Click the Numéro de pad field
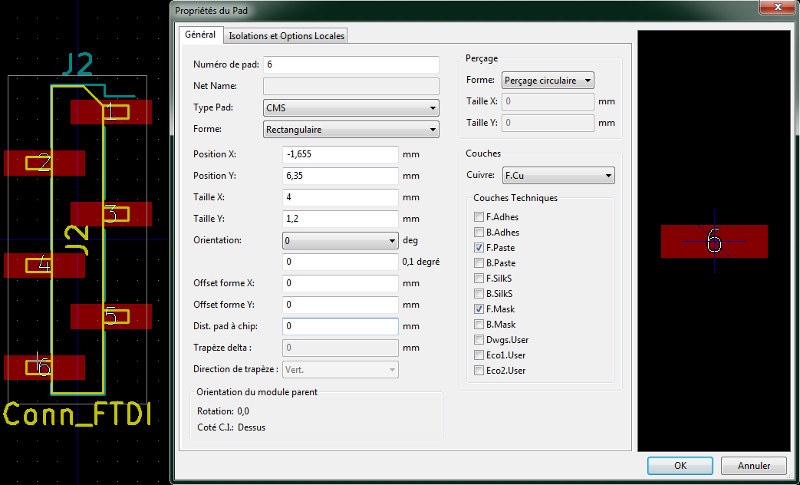Image resolution: width=800 pixels, height=485 pixels. [351, 65]
